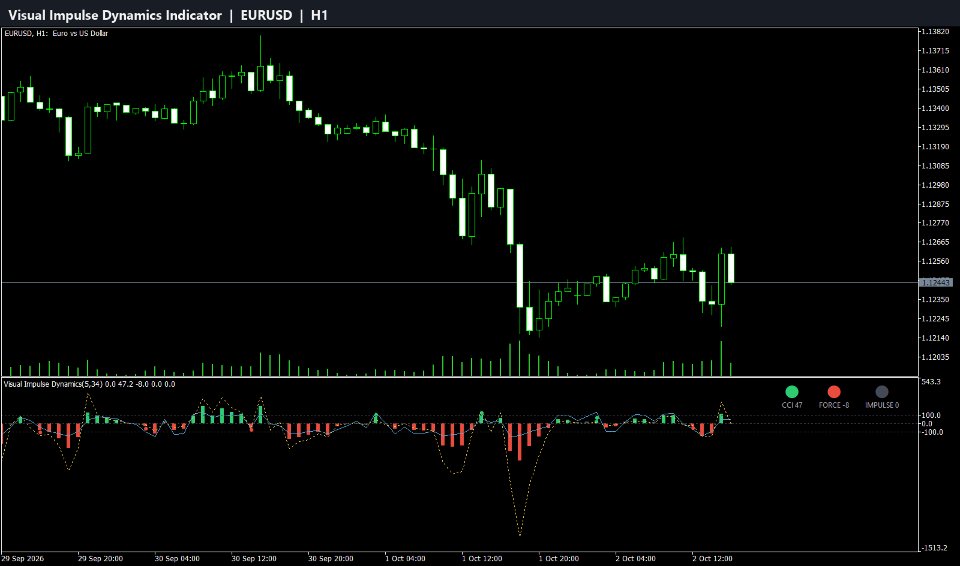Click the -1513.2 indicator scale minimum
Screen dimensions: 960x566
pyautogui.click(x=934, y=548)
